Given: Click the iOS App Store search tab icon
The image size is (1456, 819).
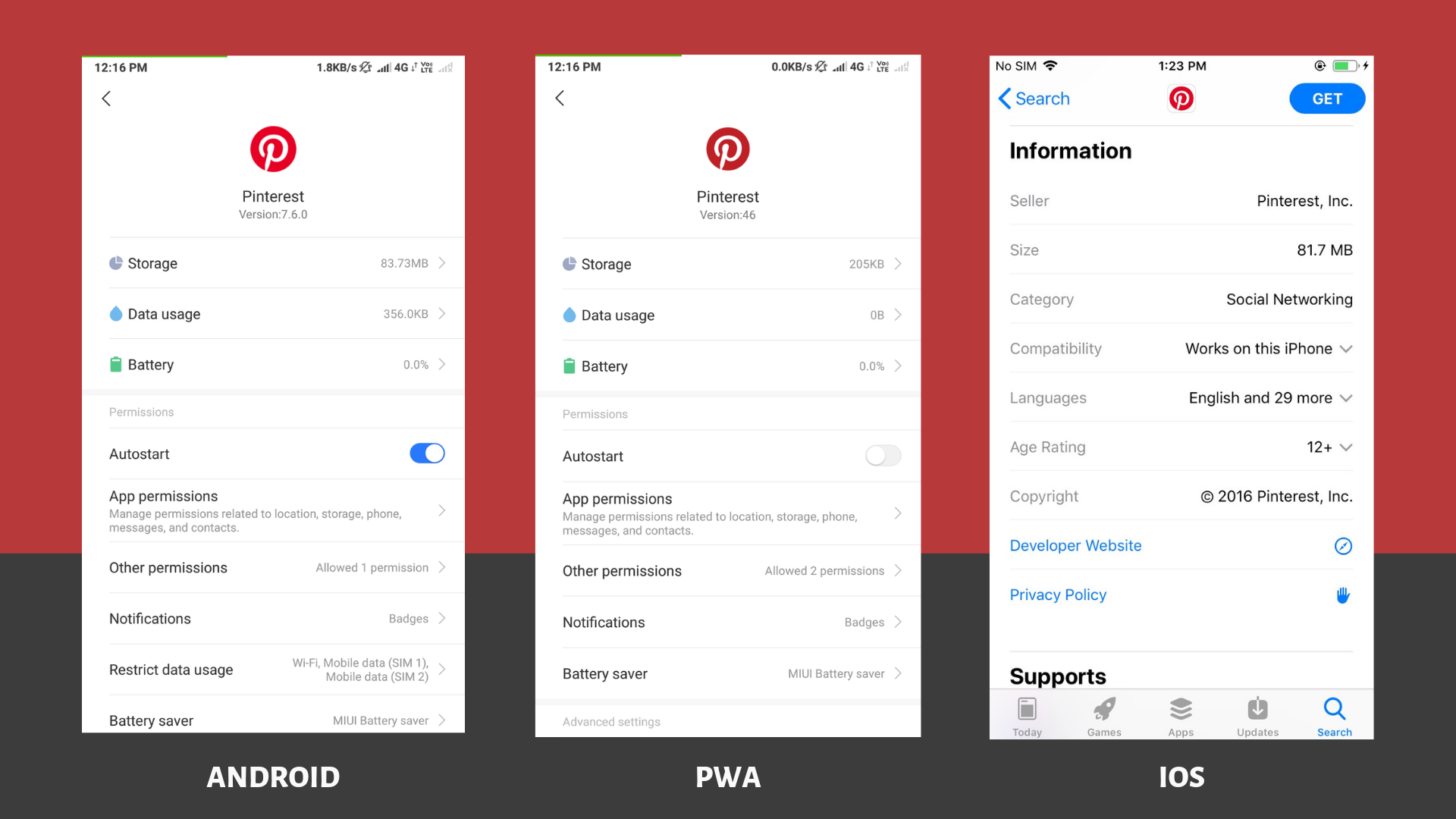Looking at the screenshot, I should (1333, 710).
